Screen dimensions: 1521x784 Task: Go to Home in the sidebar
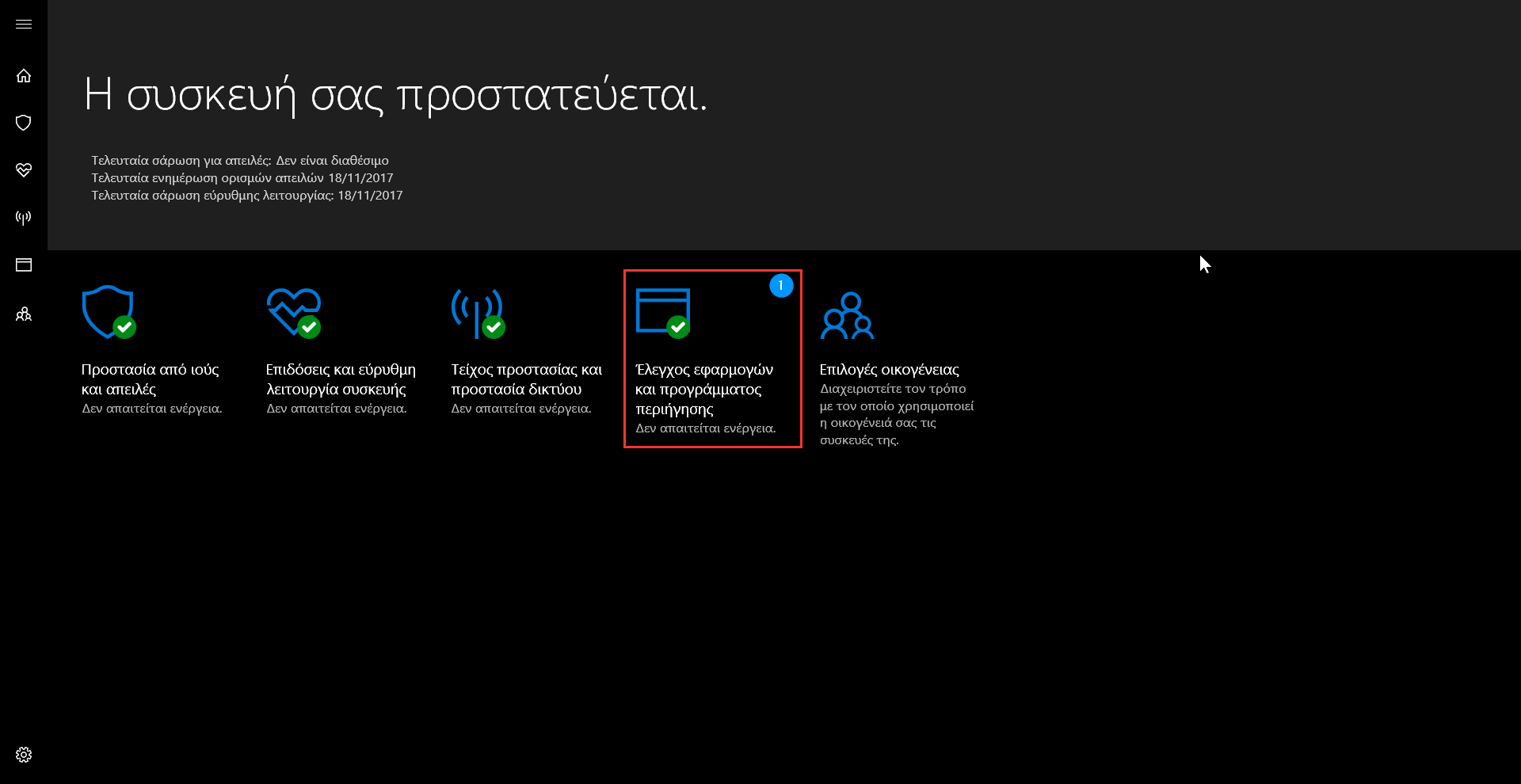pos(24,76)
